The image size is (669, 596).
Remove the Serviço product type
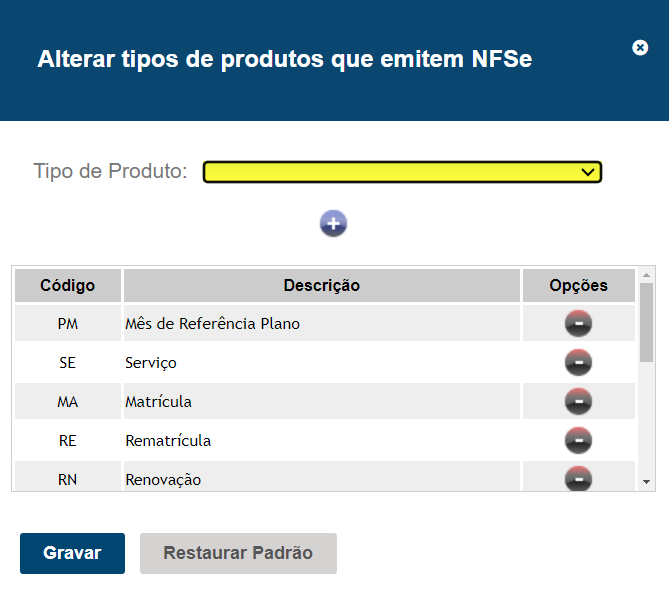pyautogui.click(x=578, y=363)
